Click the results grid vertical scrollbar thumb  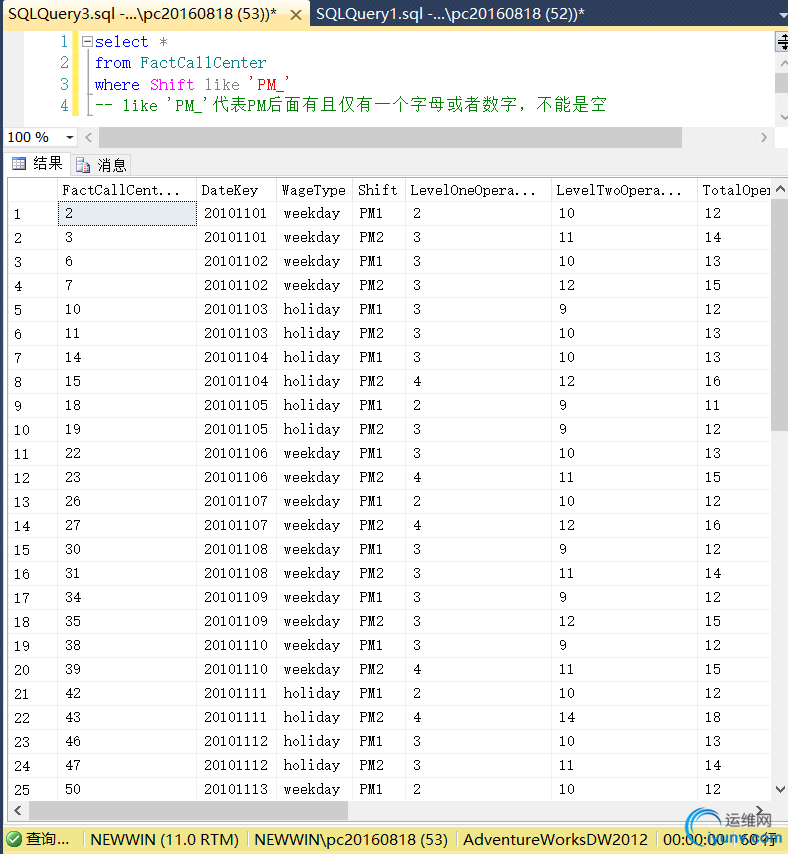[780, 314]
